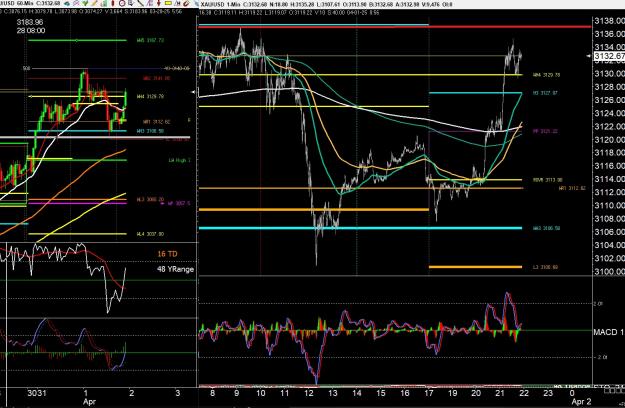This screenshot has width=625, height=408.
Task: Click the 28 08:00 timestamp at top left
Action: (x=31, y=30)
